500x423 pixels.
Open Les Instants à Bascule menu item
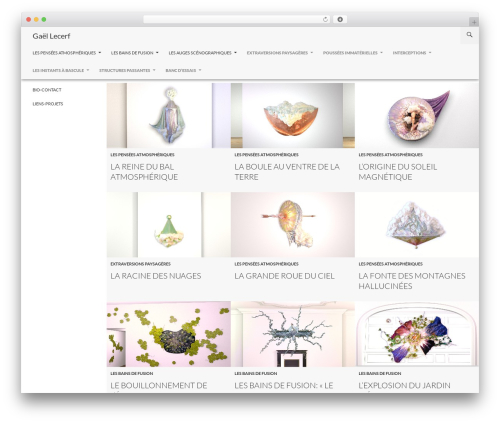(58, 70)
